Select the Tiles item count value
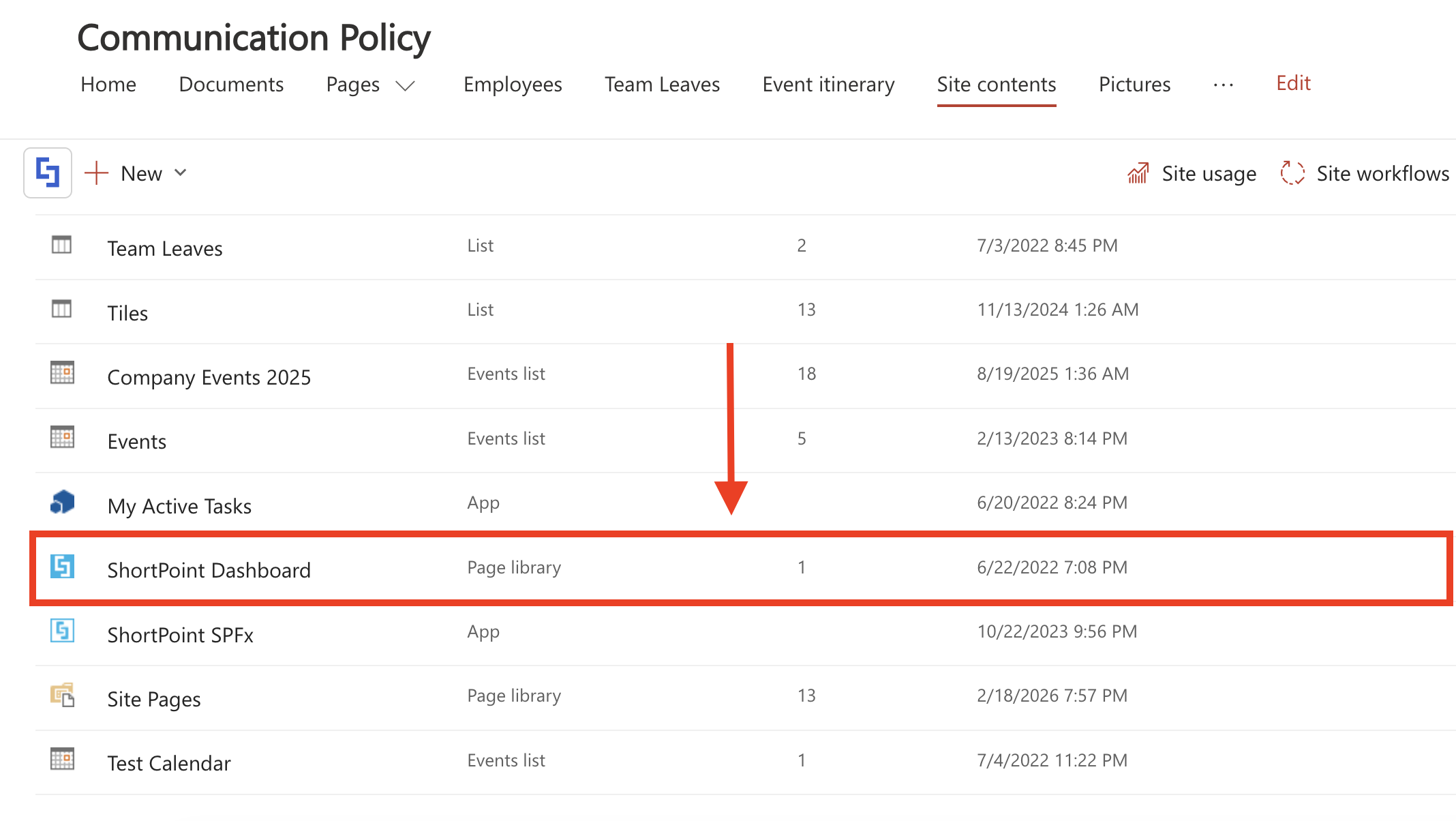 point(806,309)
